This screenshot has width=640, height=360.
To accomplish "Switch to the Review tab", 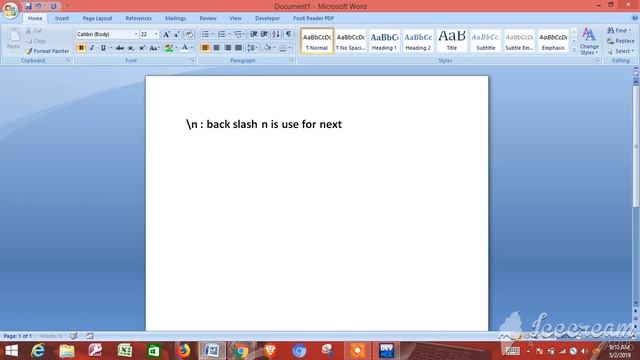I will coord(208,18).
